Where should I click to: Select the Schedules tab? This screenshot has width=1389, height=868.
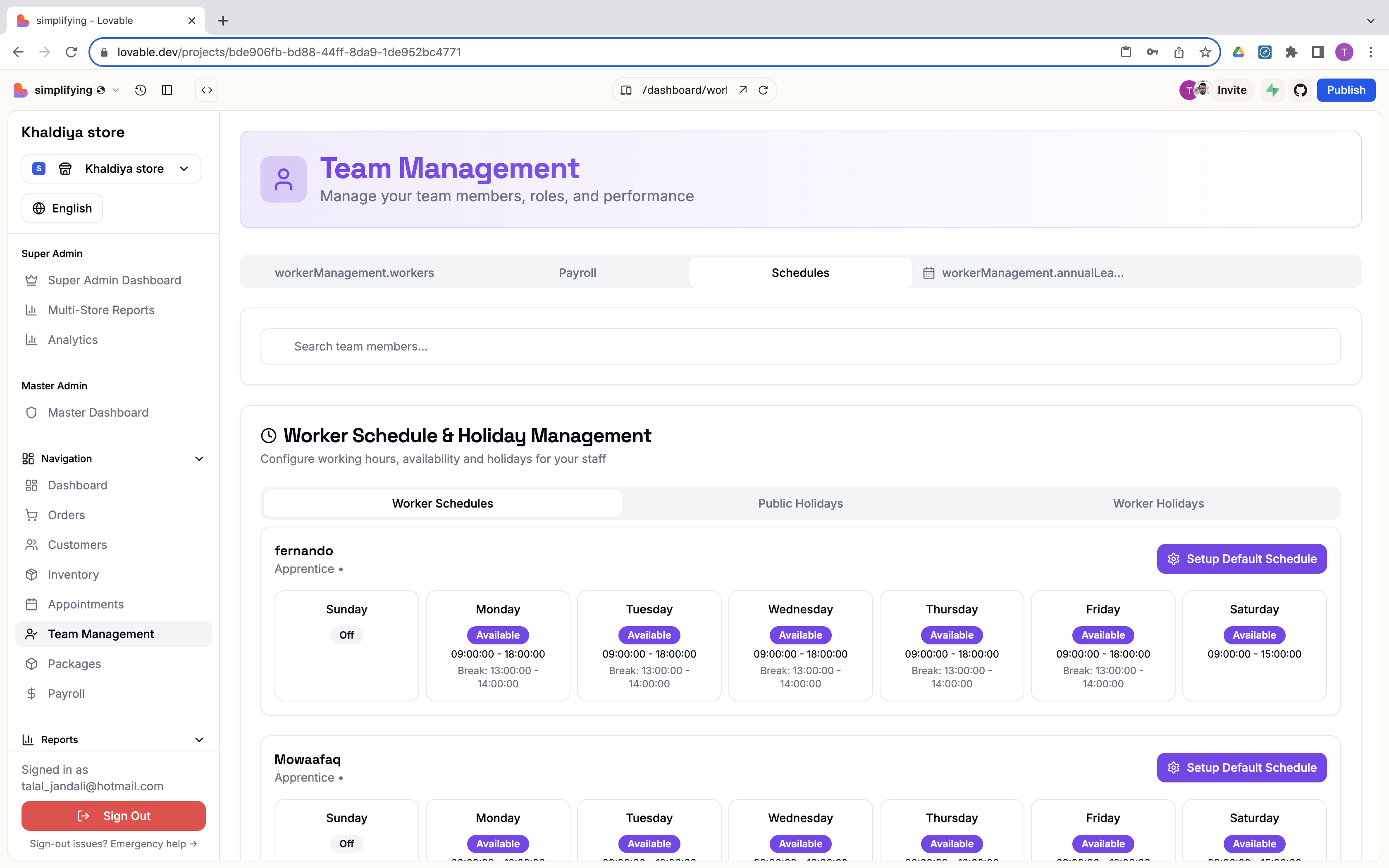tap(800, 273)
